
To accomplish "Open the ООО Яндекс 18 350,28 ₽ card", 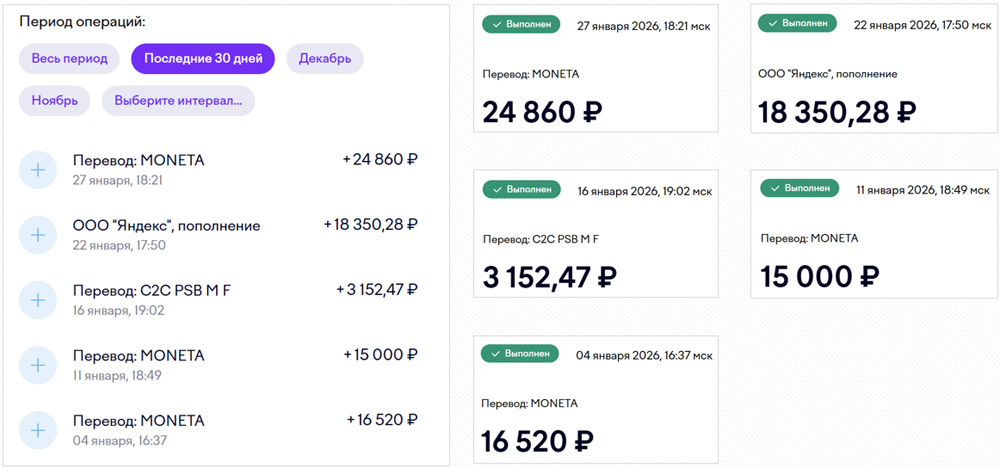I will click(x=875, y=90).
